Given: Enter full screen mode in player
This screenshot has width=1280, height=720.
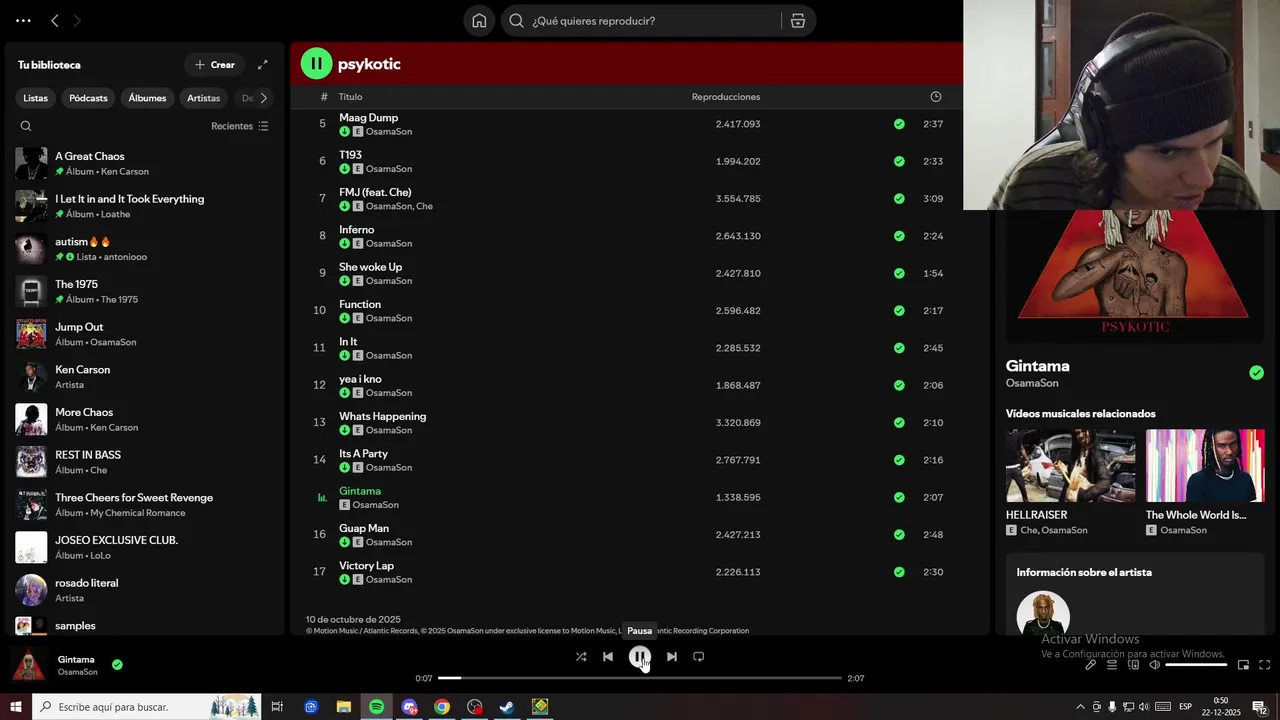Looking at the screenshot, I should [1264, 665].
